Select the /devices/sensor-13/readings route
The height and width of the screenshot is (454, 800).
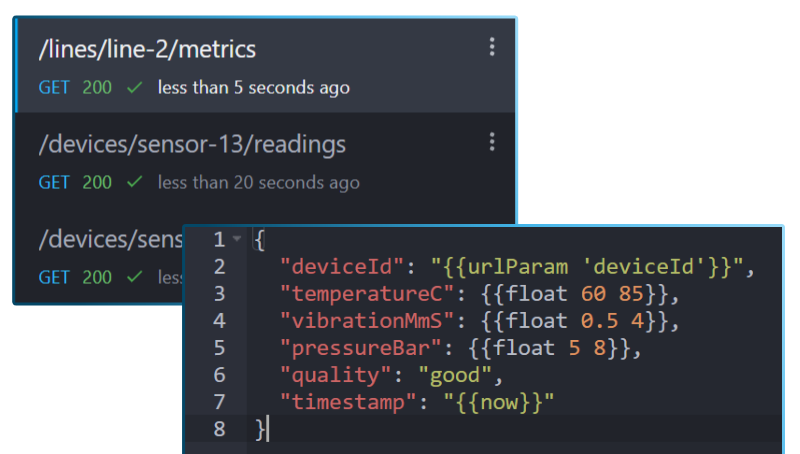click(266, 160)
